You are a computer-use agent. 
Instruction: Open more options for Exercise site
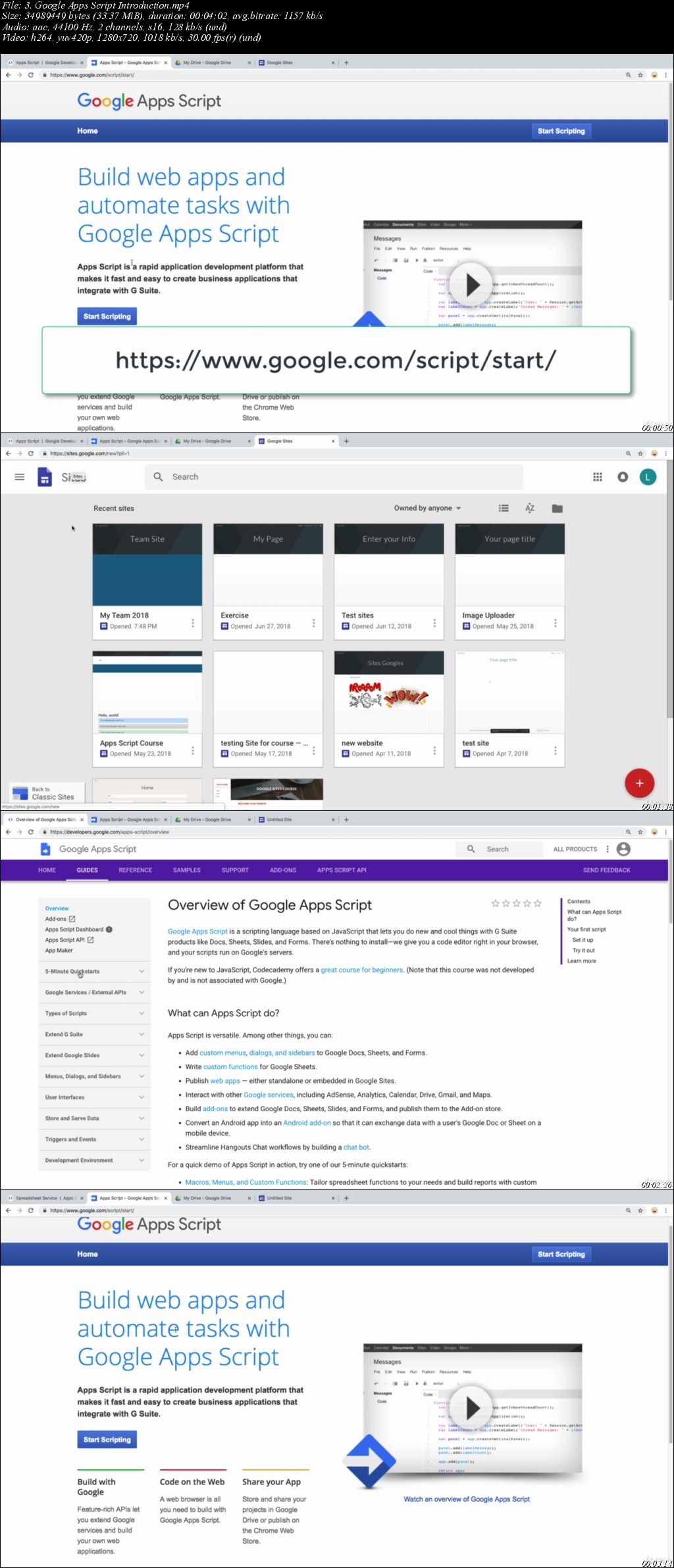tap(313, 623)
